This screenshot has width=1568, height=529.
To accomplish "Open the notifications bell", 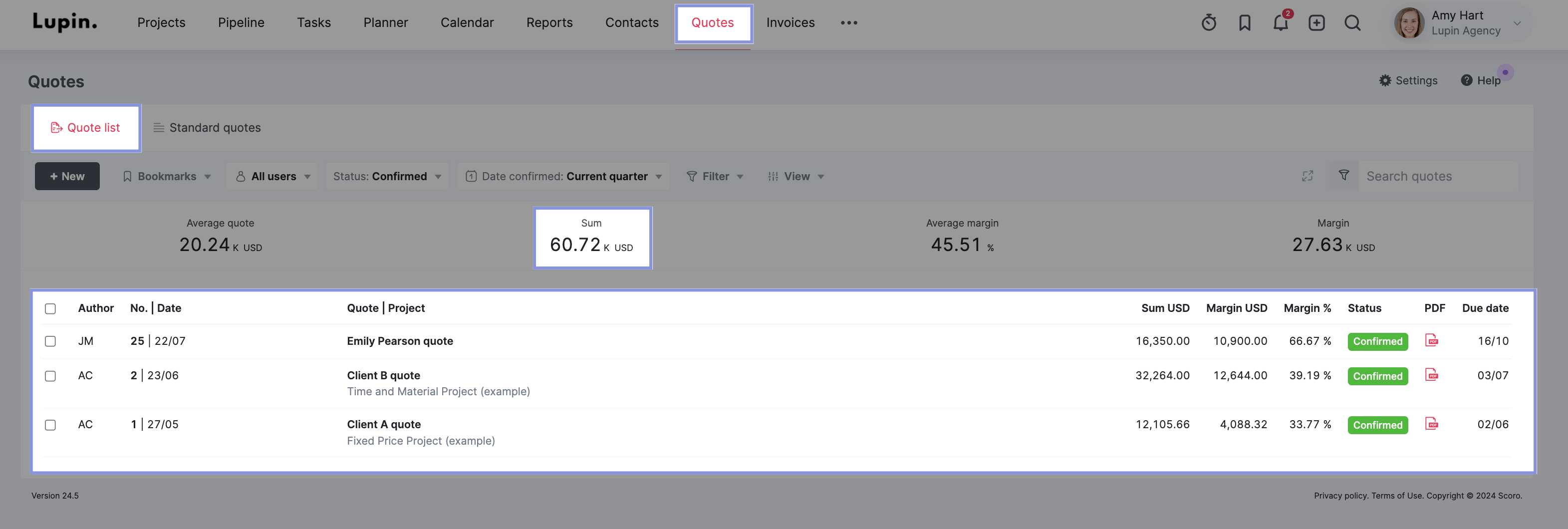I will tap(1280, 23).
